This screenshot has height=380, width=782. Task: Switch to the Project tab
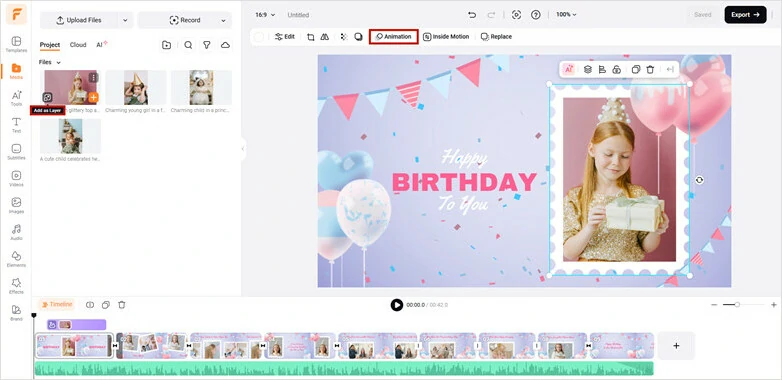50,45
